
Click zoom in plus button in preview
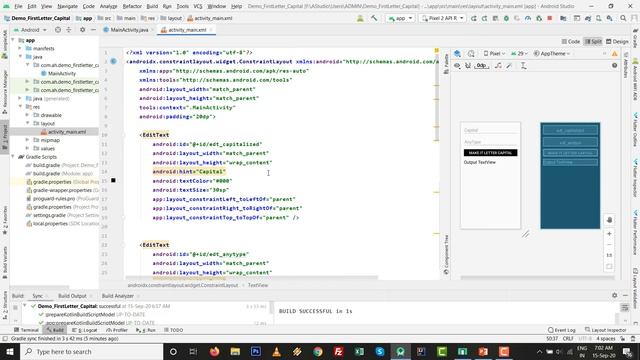[x=609, y=234]
